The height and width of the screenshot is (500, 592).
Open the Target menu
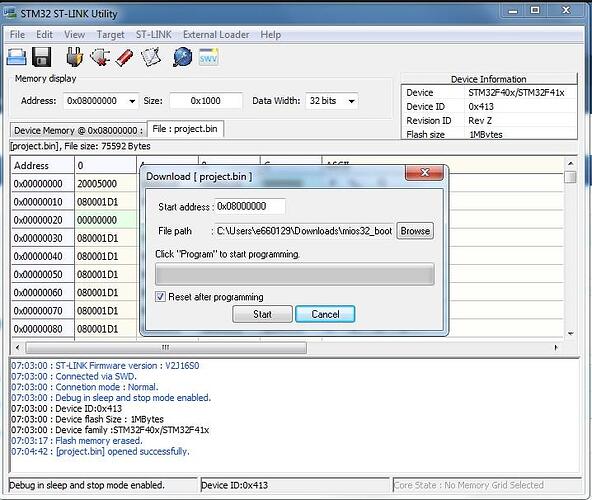(x=110, y=35)
